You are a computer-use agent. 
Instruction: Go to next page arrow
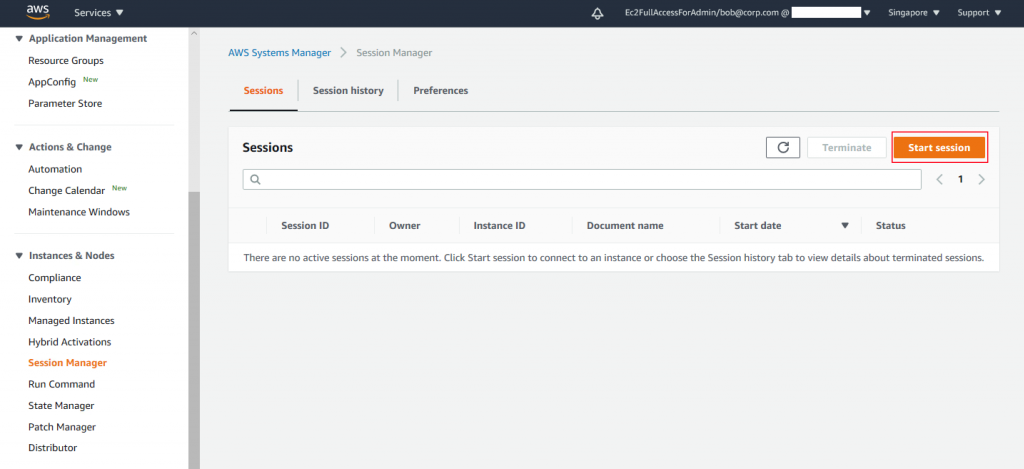(981, 180)
